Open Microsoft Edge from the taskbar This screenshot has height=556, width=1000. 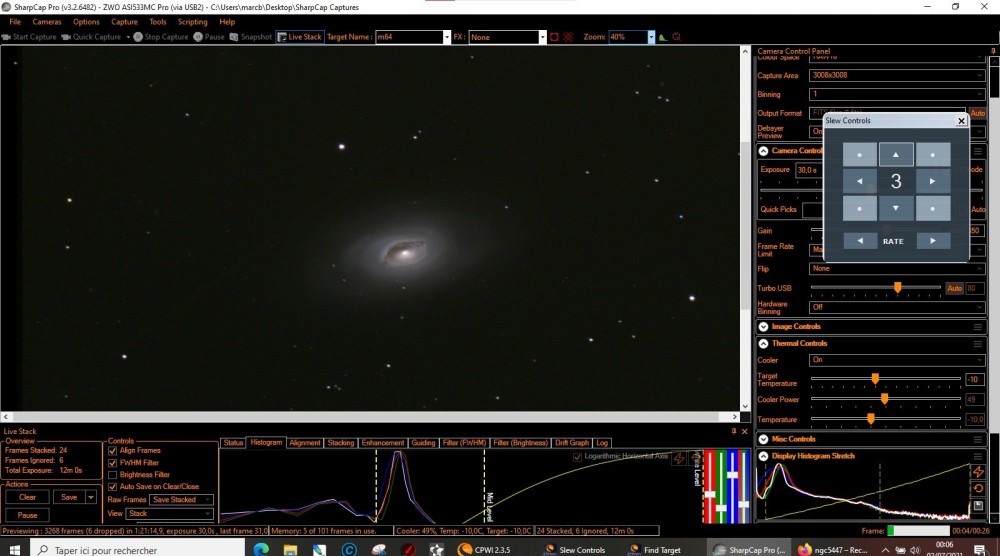261,549
